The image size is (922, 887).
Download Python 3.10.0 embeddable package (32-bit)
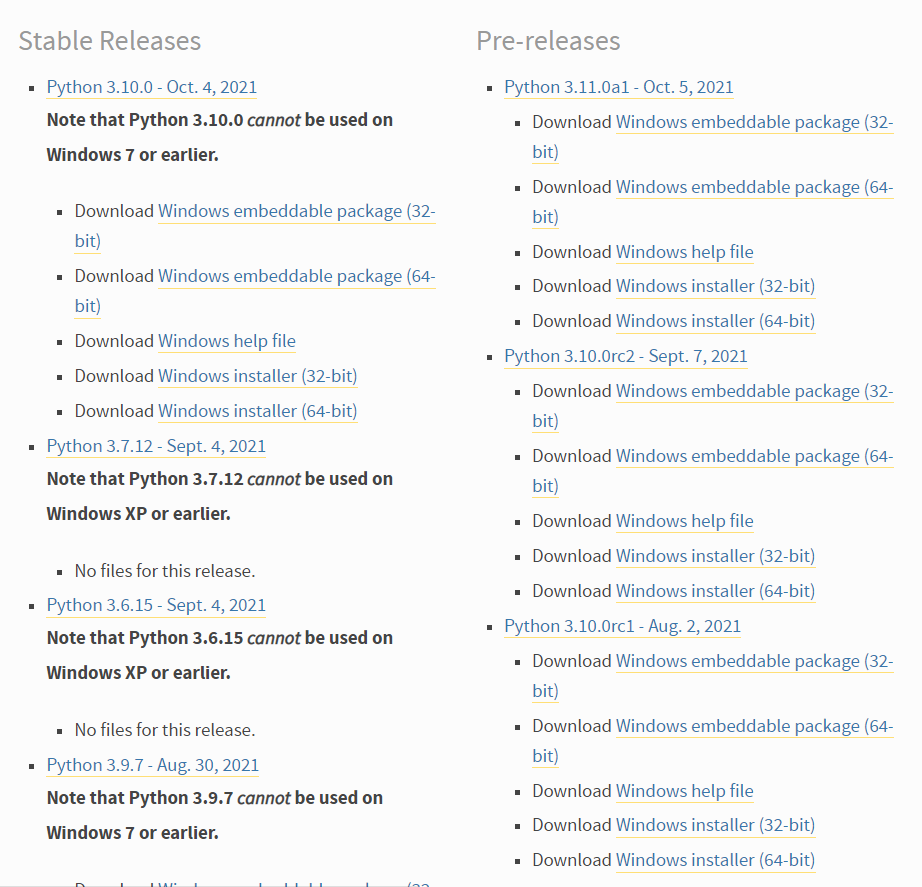pyautogui.click(x=296, y=211)
